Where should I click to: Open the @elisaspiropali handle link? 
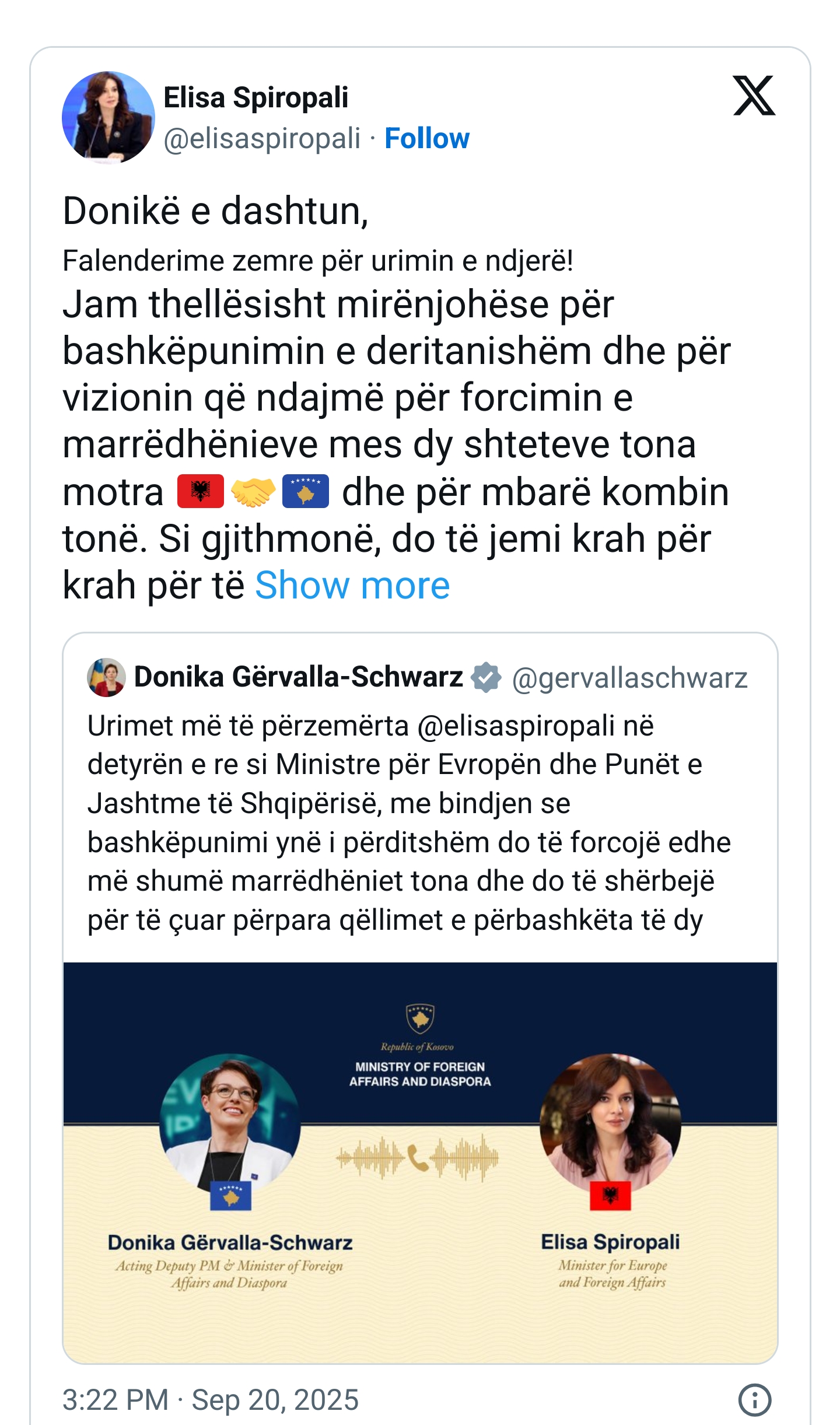click(262, 139)
